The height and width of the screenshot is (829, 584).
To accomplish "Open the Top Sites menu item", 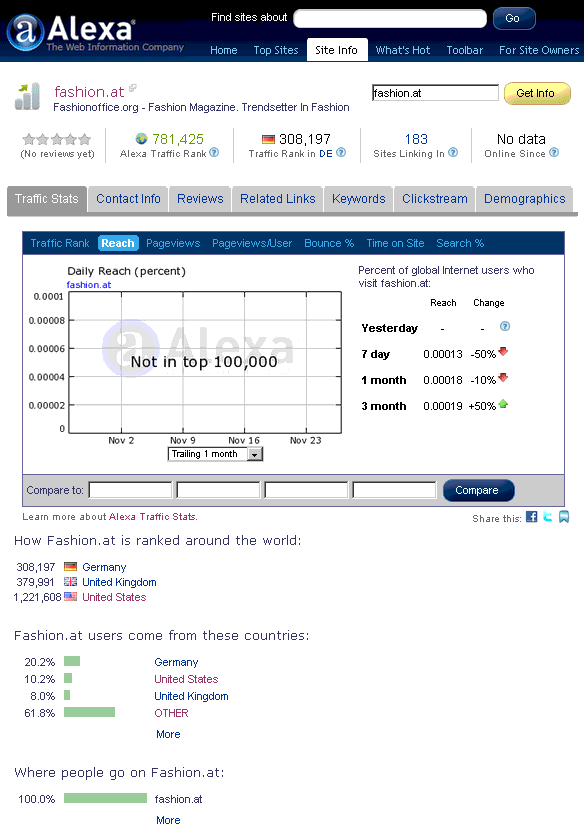I will pos(276,50).
